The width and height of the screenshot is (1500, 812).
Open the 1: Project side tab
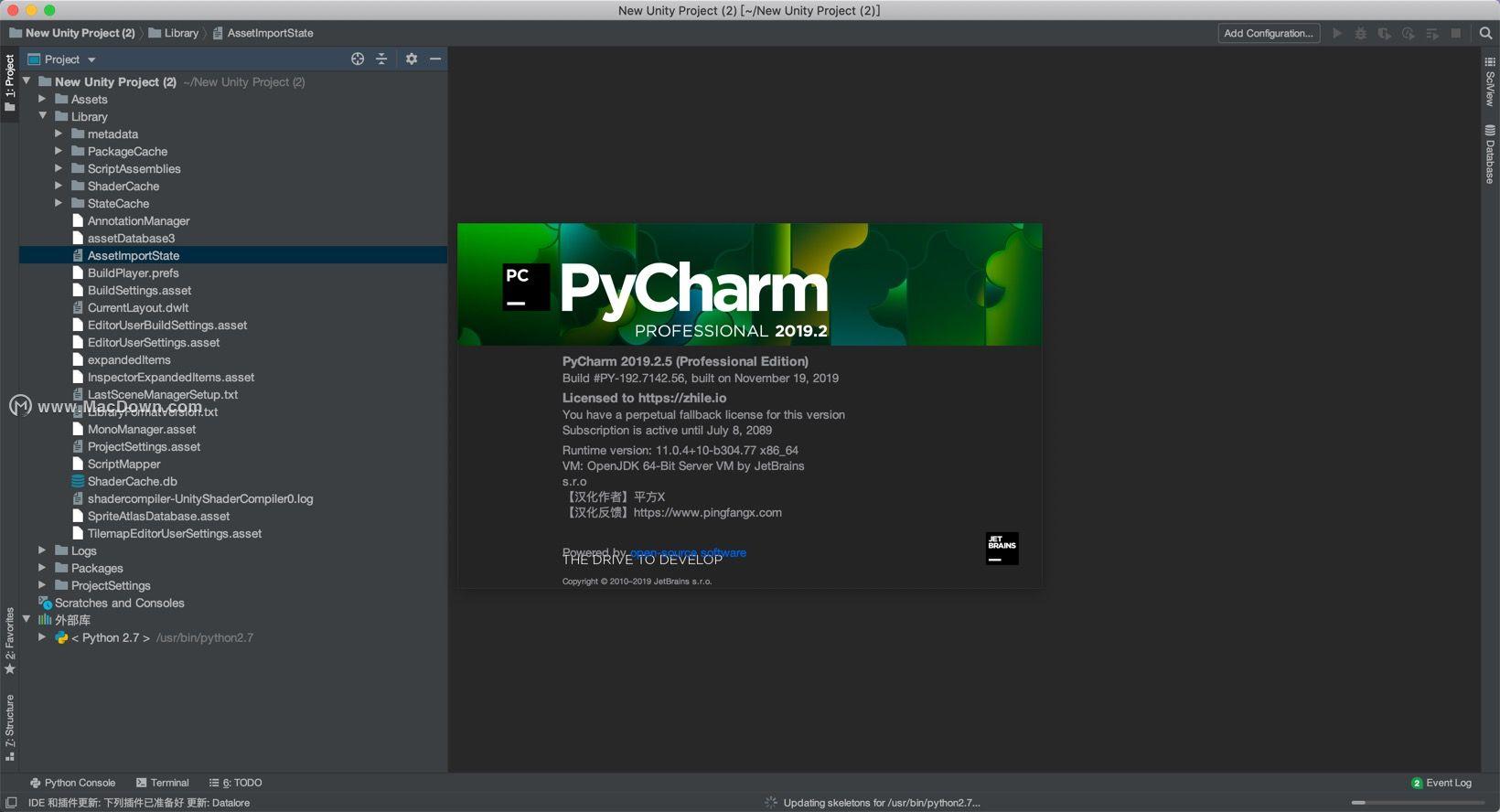(x=10, y=84)
